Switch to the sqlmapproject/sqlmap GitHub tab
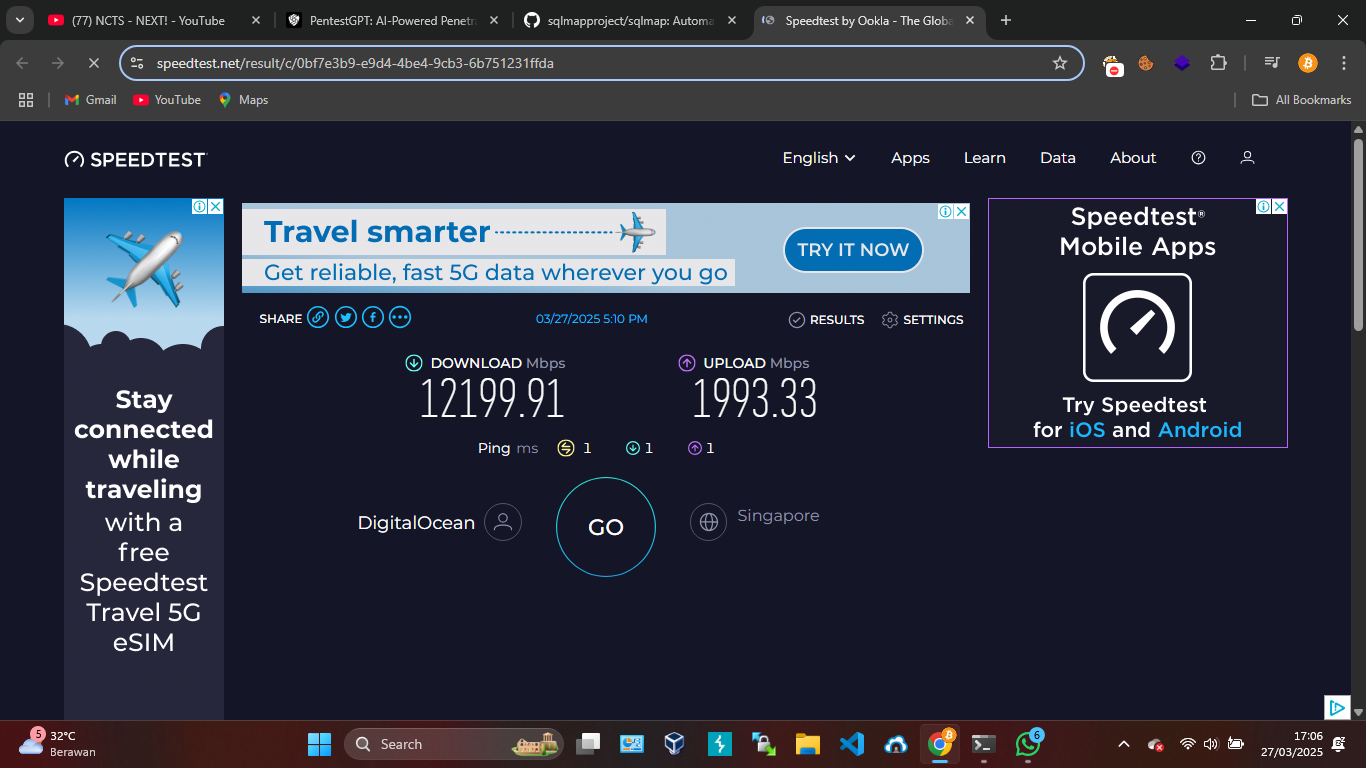 click(x=629, y=20)
